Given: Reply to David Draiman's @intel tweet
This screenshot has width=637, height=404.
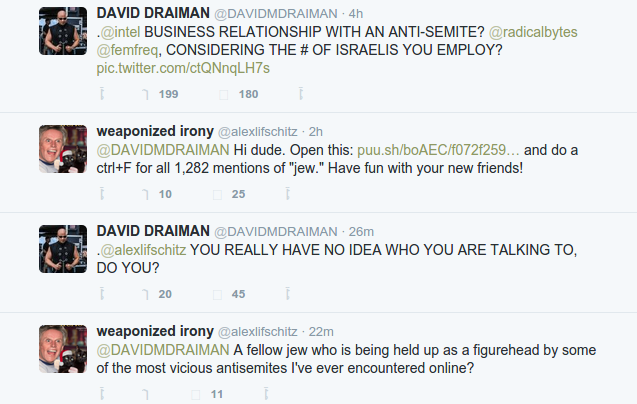Looking at the screenshot, I should tap(102, 94).
